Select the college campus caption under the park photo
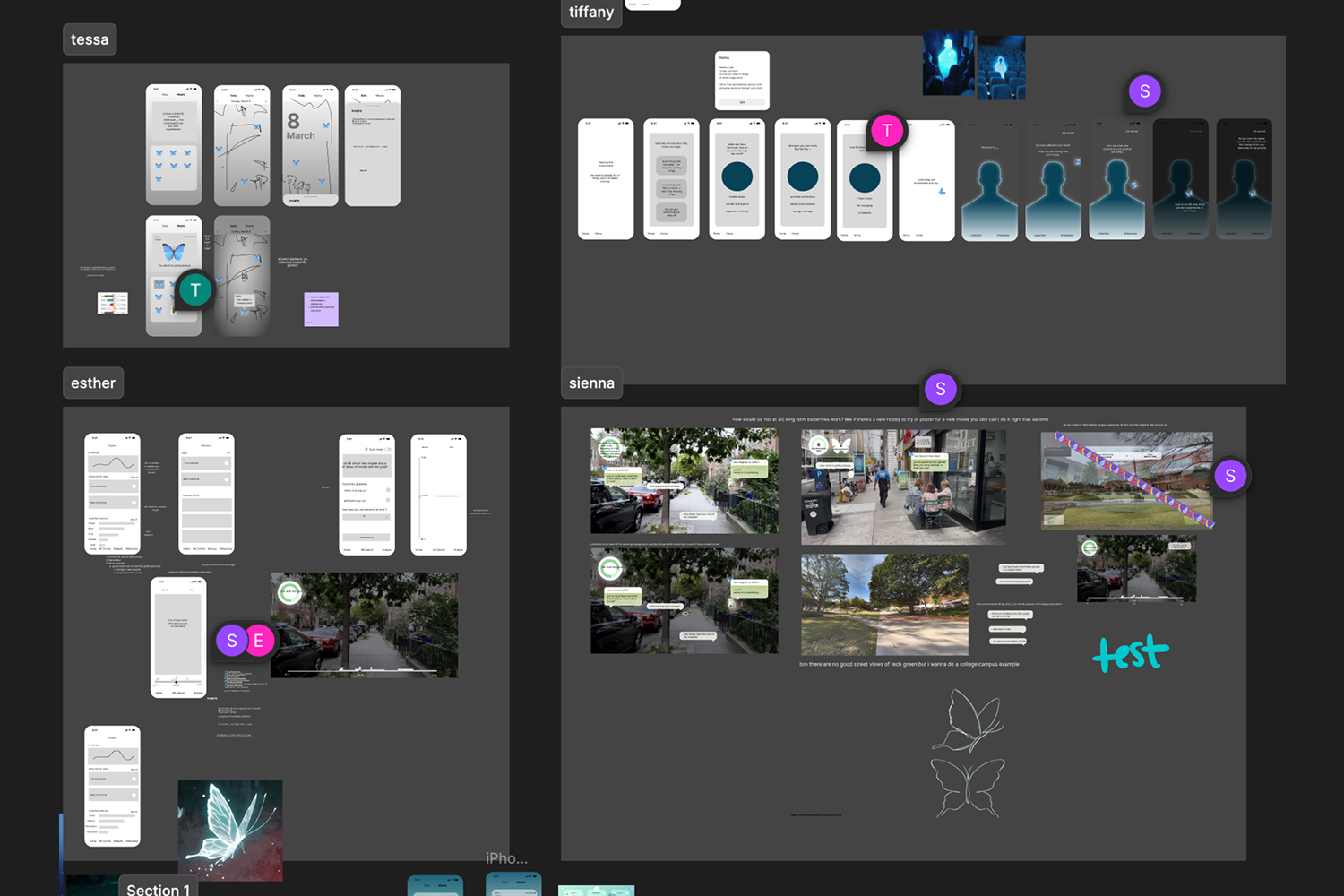The width and height of the screenshot is (1344, 896). pyautogui.click(x=909, y=664)
